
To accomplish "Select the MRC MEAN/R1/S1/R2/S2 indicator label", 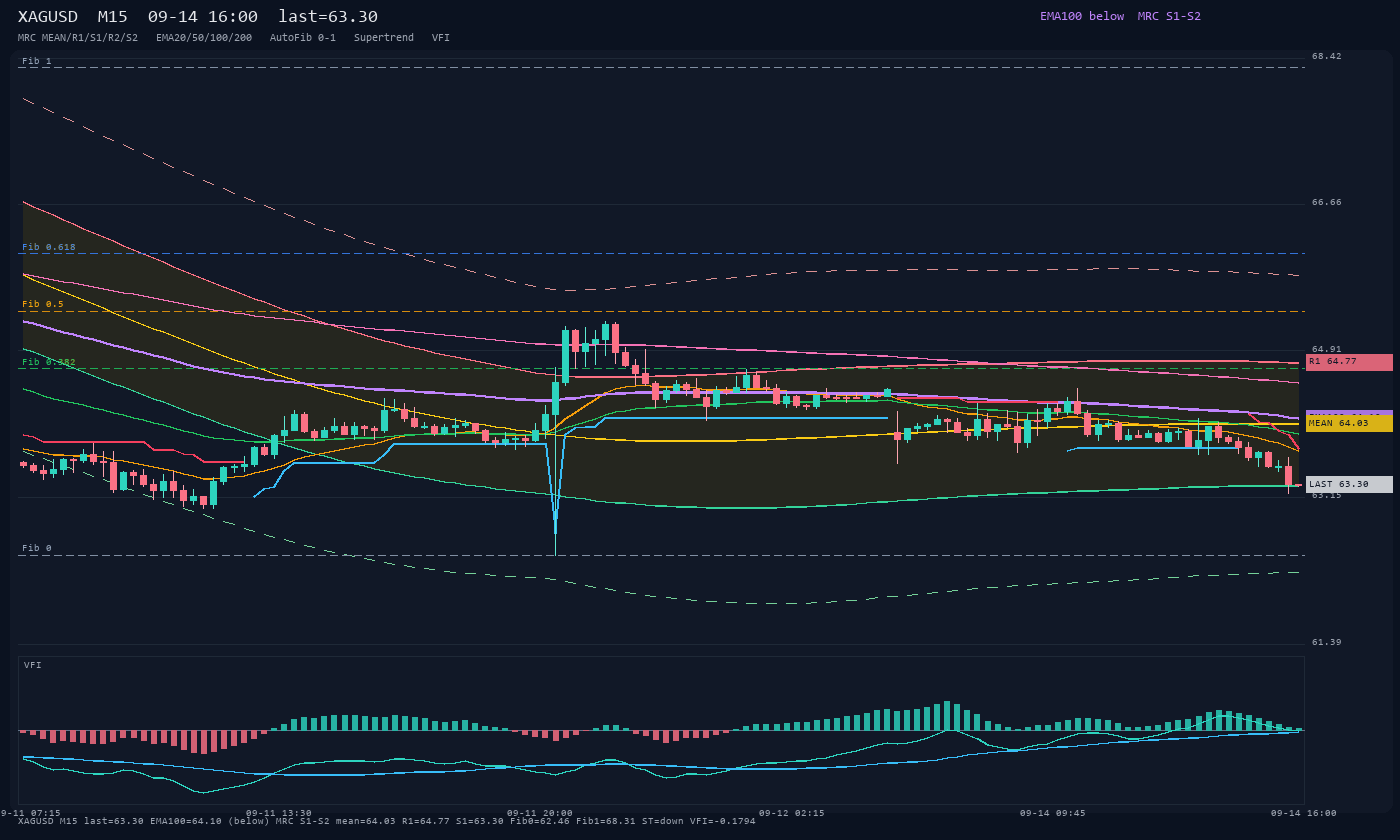I will (x=78, y=38).
